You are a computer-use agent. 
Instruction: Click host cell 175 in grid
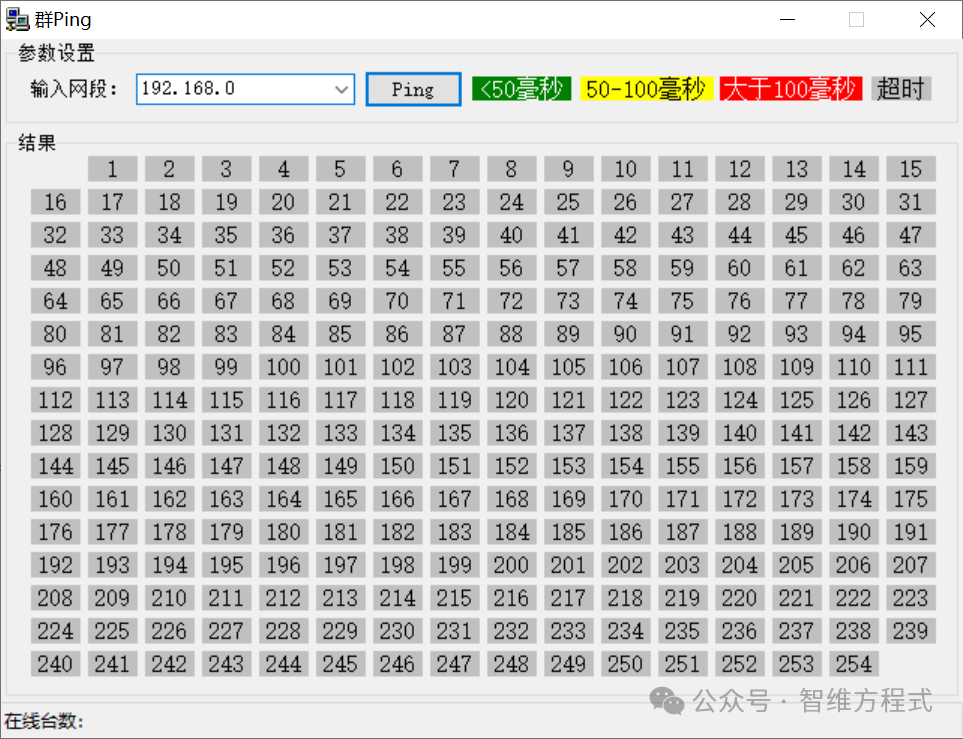click(x=910, y=499)
